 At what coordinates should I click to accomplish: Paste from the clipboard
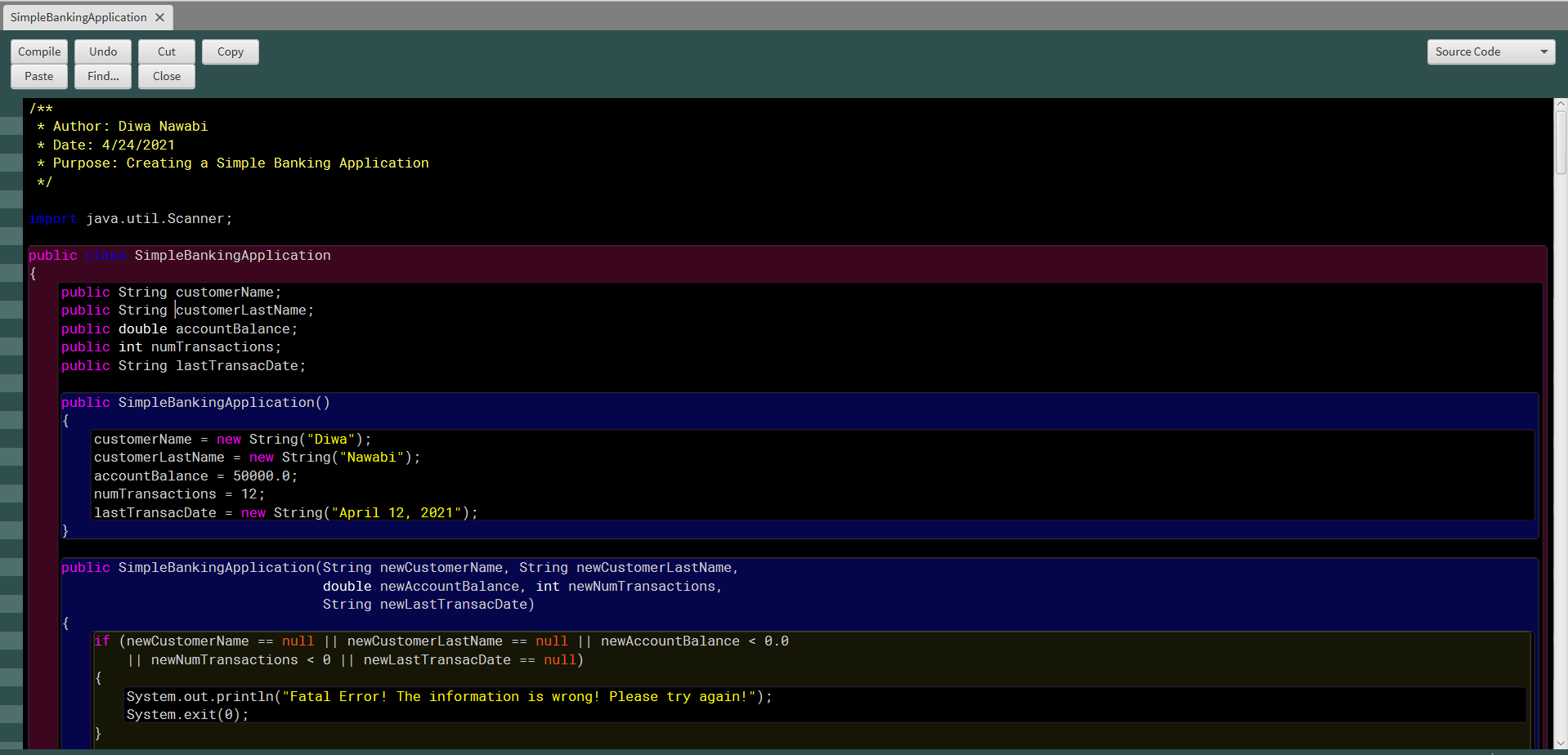coord(38,76)
